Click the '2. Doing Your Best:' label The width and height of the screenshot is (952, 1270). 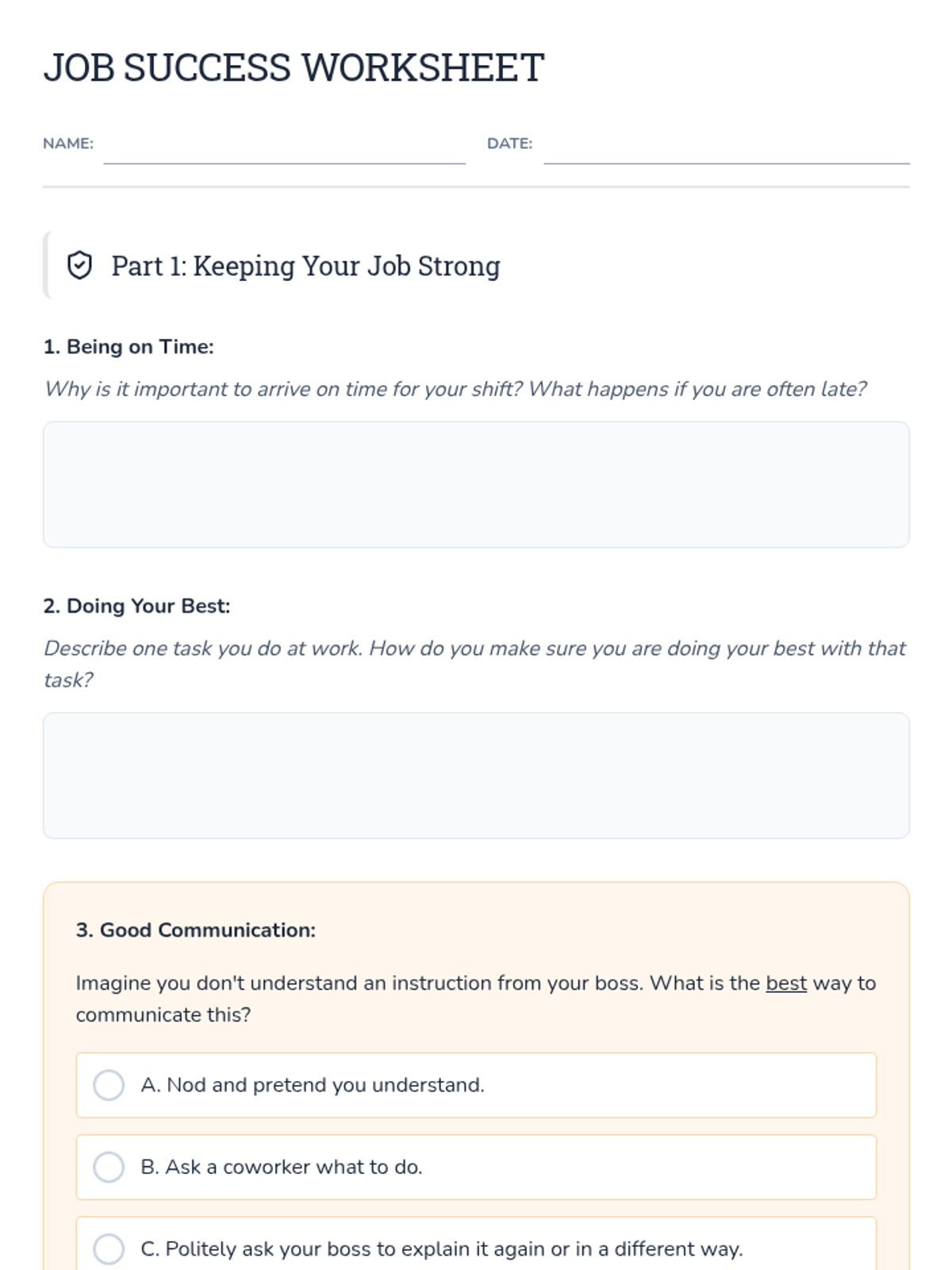coord(136,606)
